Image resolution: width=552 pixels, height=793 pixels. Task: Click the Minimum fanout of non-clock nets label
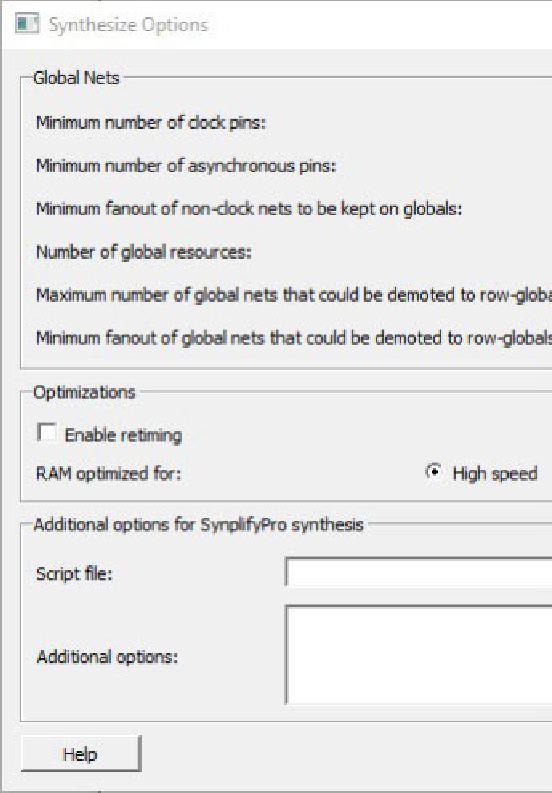[249, 209]
